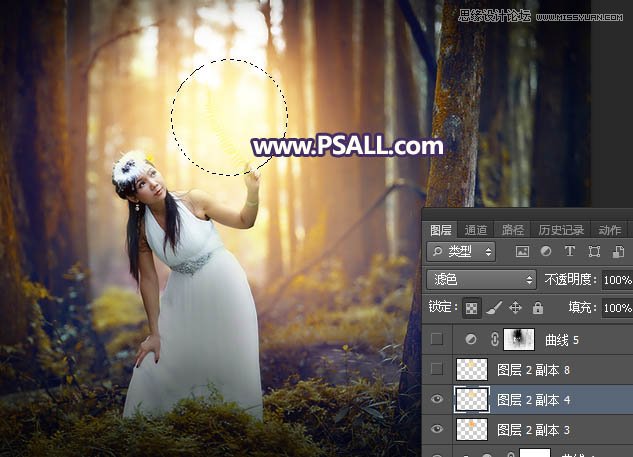This screenshot has width=633, height=457.
Task: Select the 图层 2 副本 4 layer name
Action: click(x=533, y=400)
